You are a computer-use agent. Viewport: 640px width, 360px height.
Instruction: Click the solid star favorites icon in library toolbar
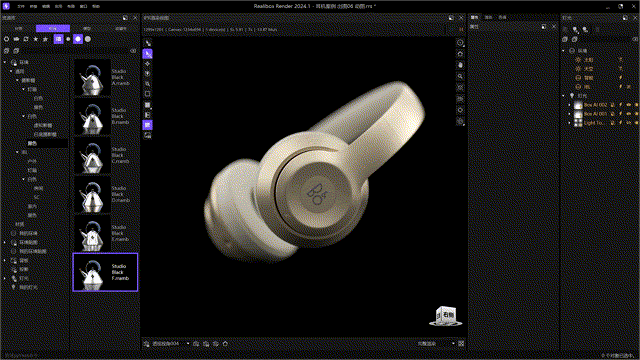(x=36, y=39)
